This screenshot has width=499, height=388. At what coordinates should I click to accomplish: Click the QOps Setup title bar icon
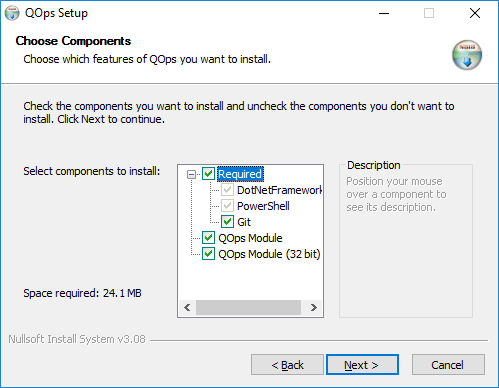click(x=12, y=13)
